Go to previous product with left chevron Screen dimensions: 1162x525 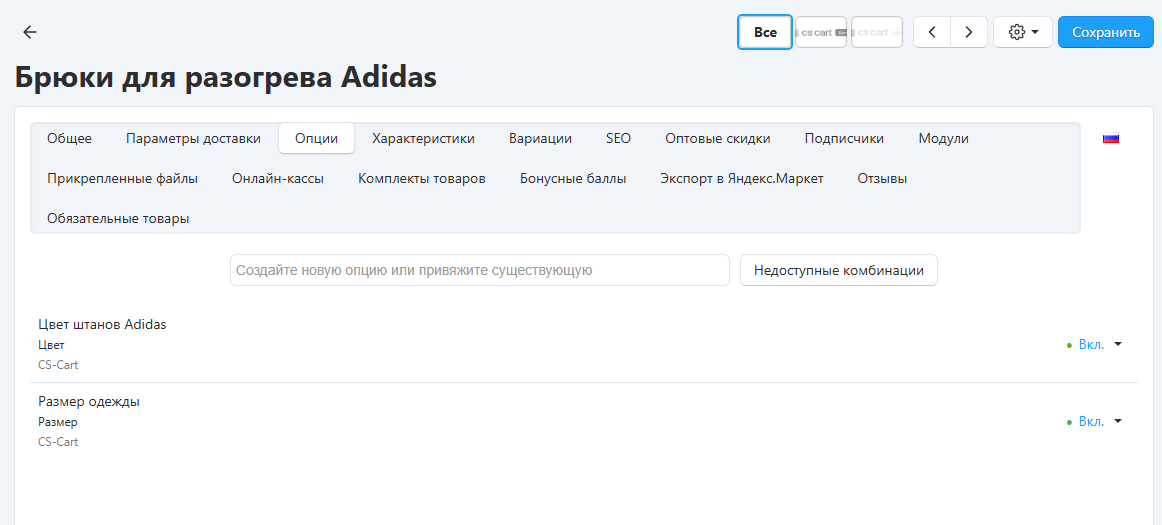tap(932, 32)
